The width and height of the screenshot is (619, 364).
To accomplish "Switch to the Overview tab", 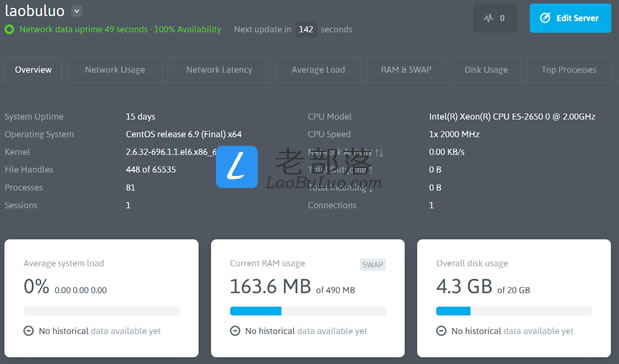I will (33, 70).
